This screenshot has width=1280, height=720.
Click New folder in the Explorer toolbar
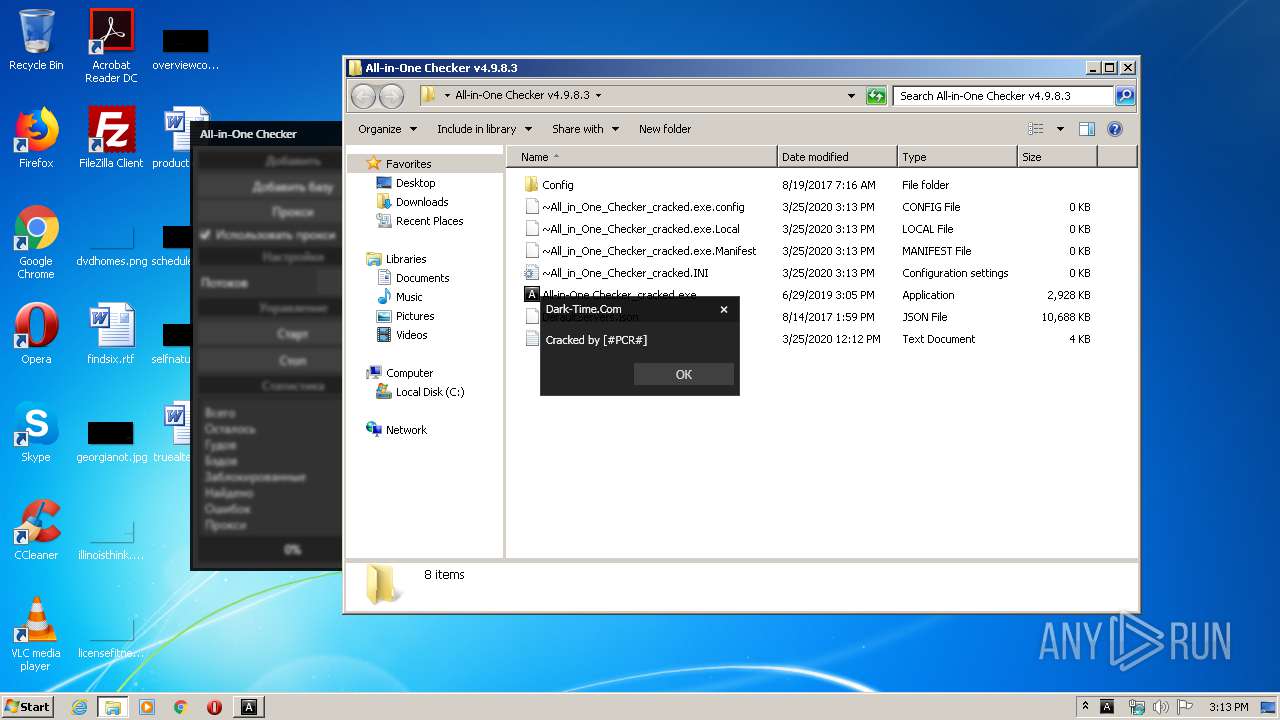(665, 129)
